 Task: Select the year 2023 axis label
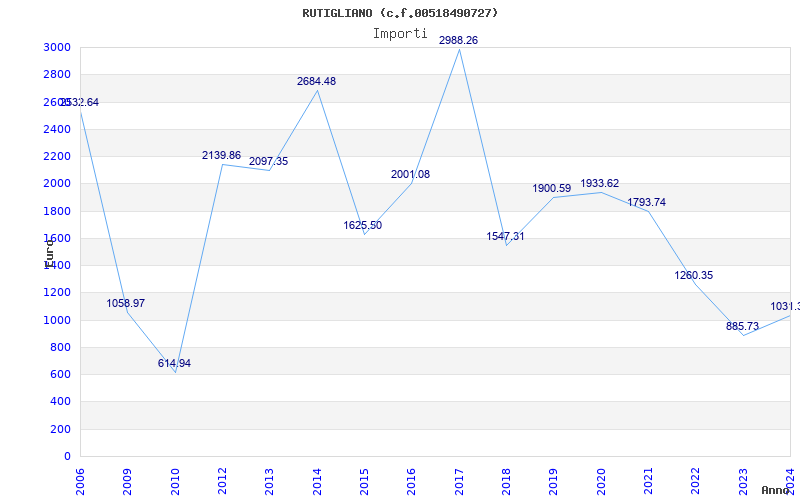pyautogui.click(x=743, y=482)
